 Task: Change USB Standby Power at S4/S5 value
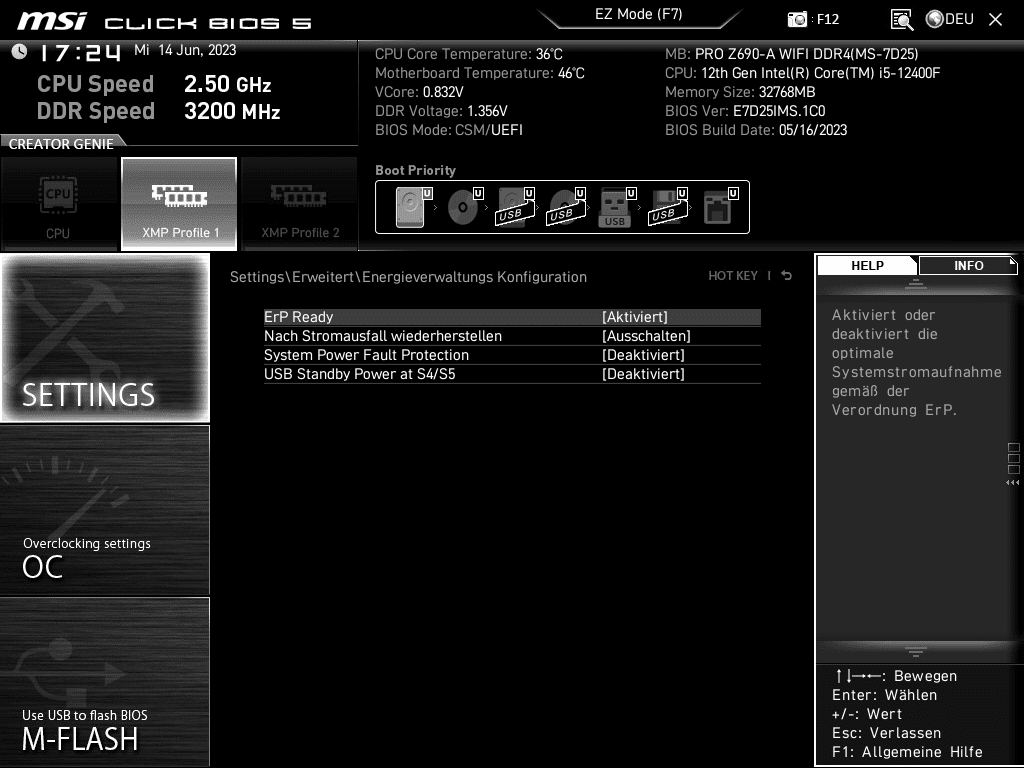643,374
